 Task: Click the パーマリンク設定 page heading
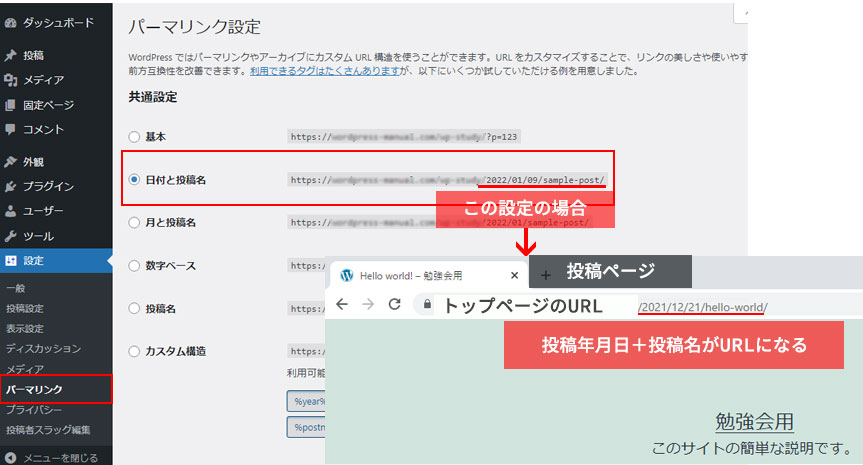click(194, 27)
